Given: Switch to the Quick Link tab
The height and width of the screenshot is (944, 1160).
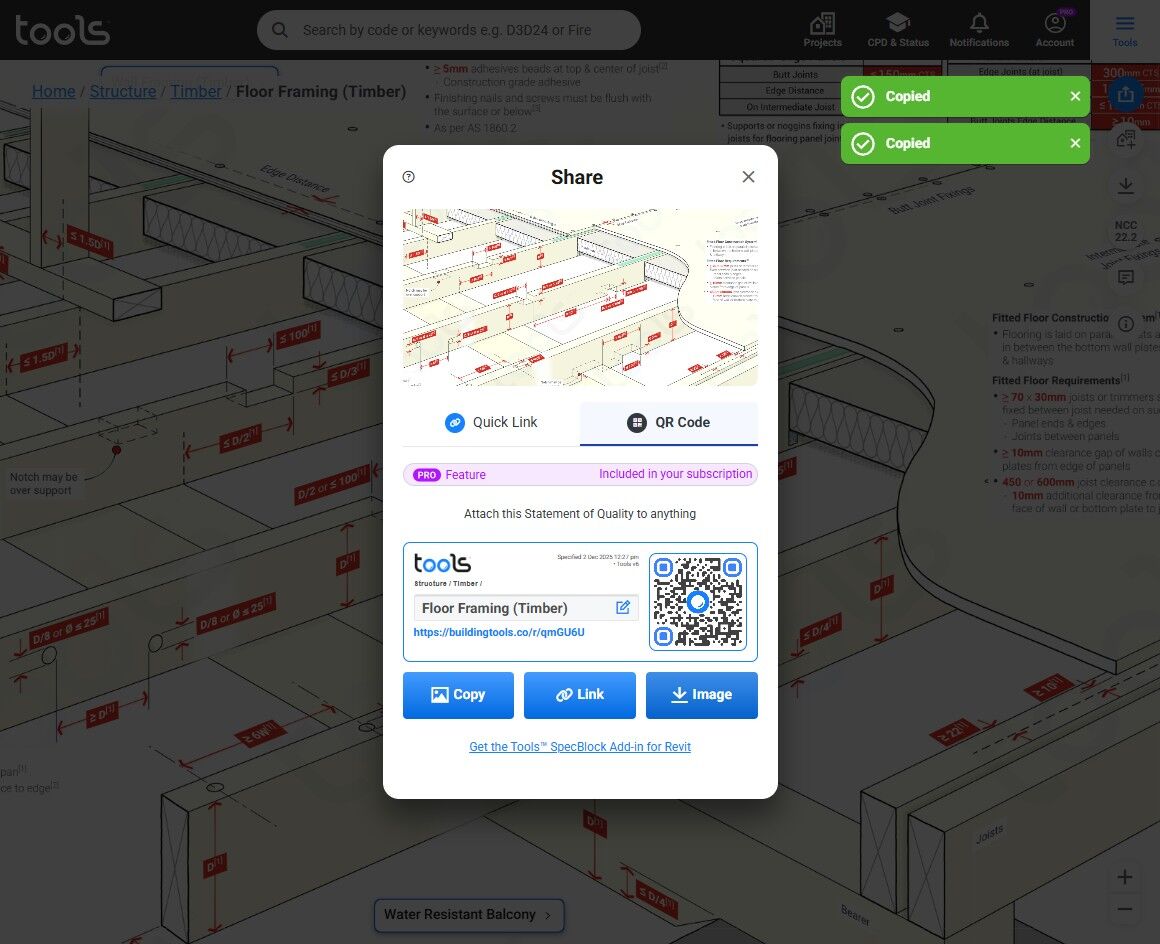Looking at the screenshot, I should tap(491, 422).
